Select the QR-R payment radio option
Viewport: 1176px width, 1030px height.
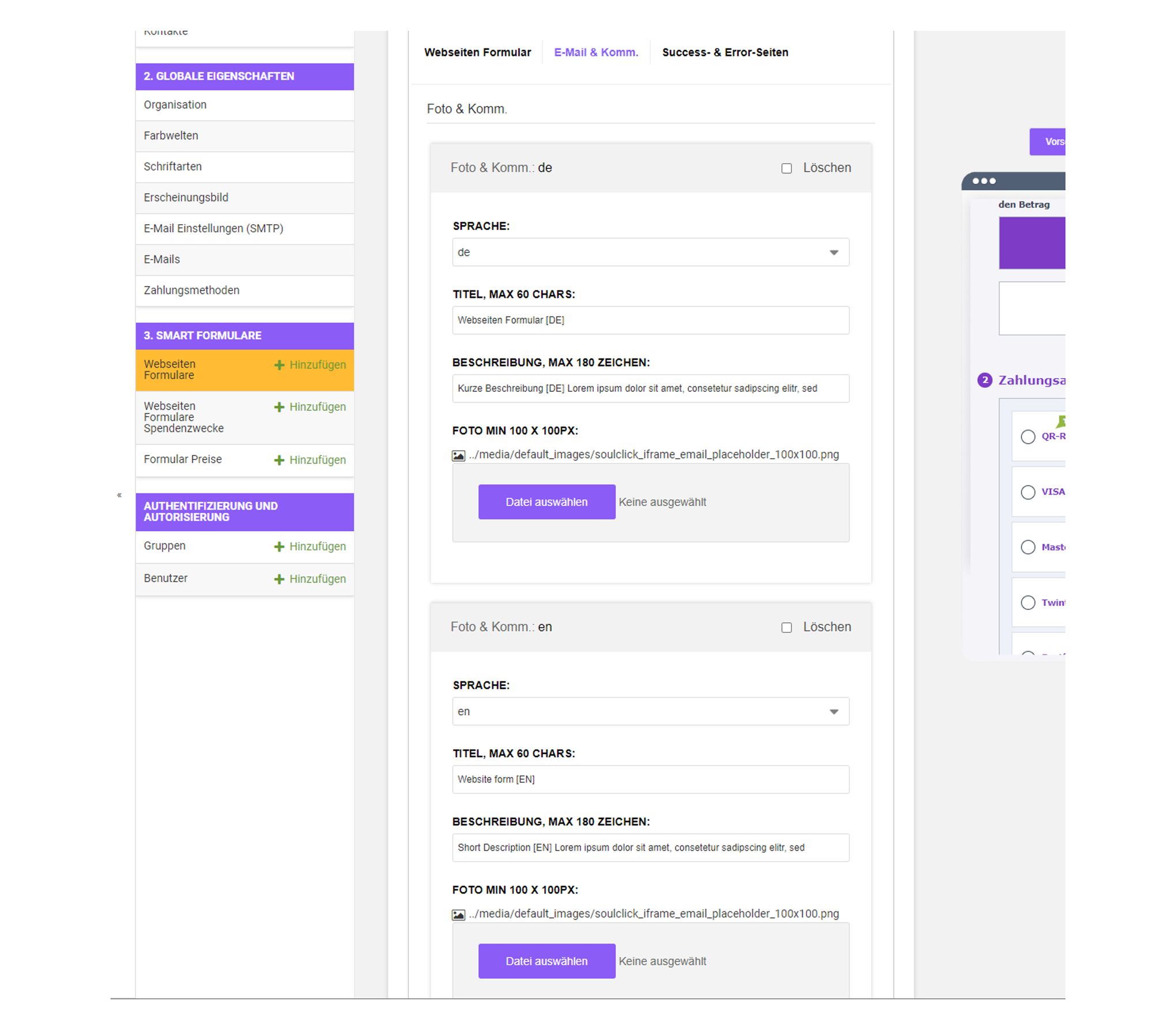click(1028, 437)
